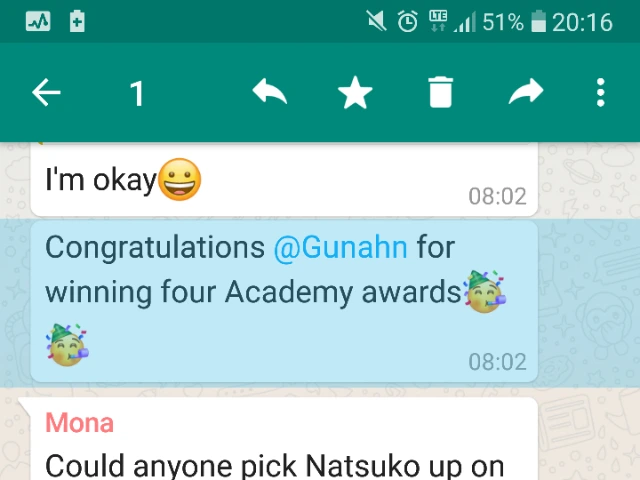The image size is (640, 480).
Task: Tap the activity monitor notification icon
Action: coord(38,21)
